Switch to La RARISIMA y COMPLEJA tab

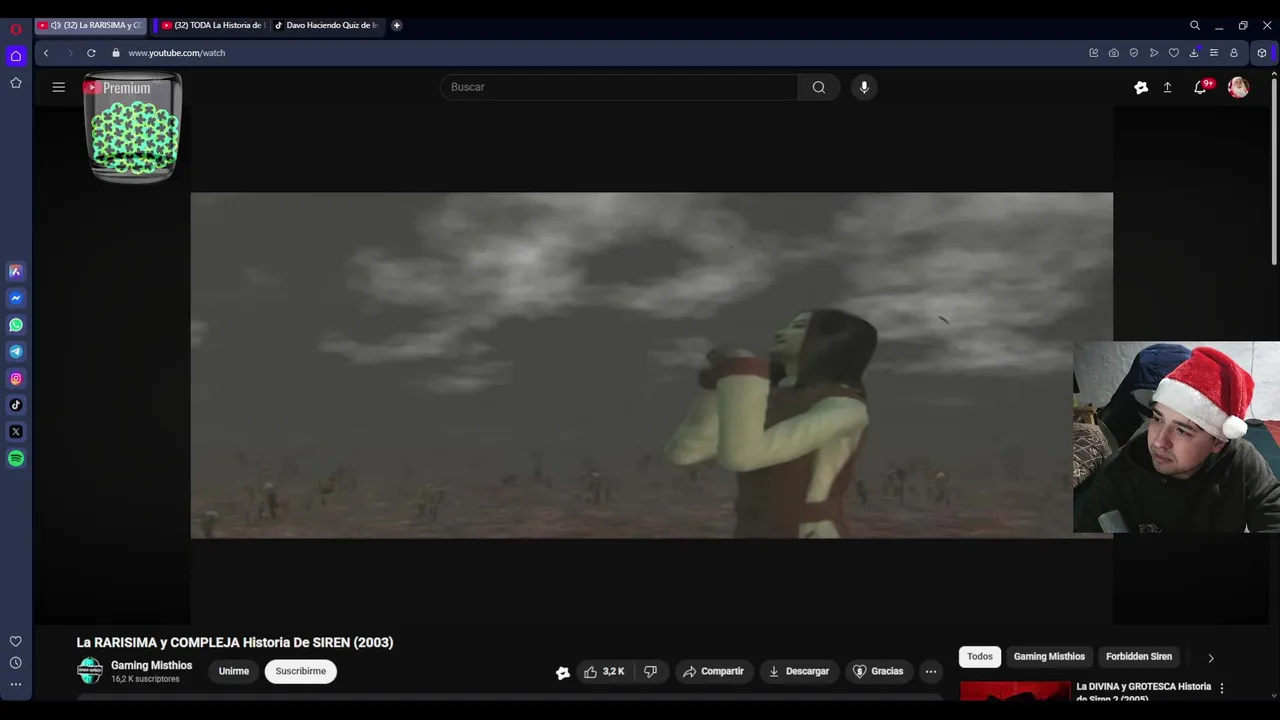[x=91, y=25]
